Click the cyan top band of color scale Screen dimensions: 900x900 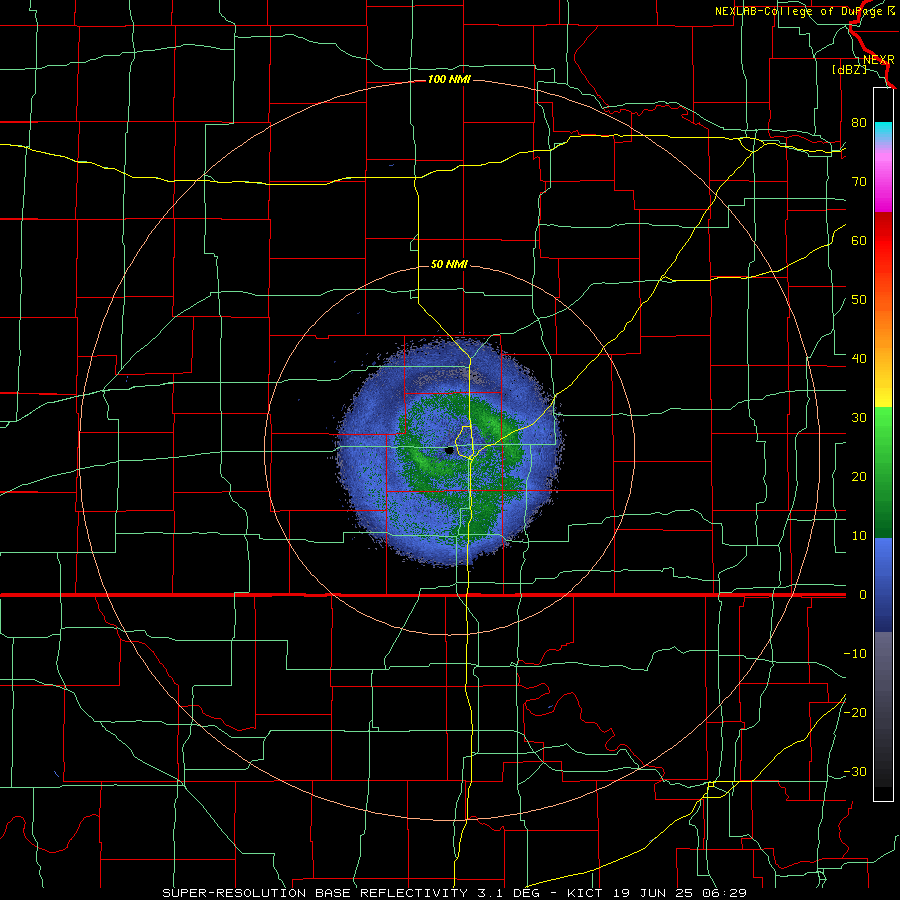pos(883,131)
